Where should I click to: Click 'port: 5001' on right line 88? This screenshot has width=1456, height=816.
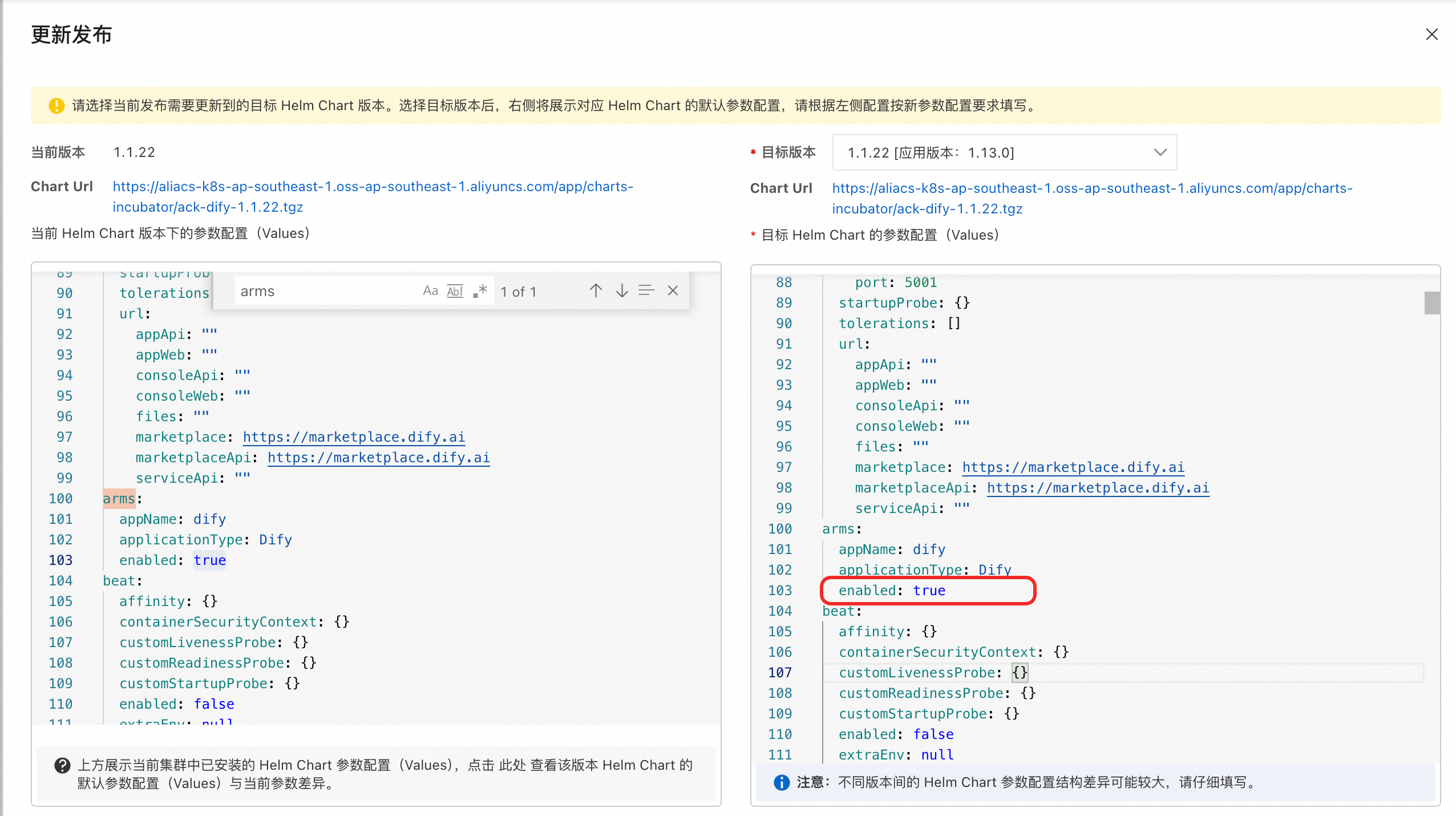click(x=896, y=282)
